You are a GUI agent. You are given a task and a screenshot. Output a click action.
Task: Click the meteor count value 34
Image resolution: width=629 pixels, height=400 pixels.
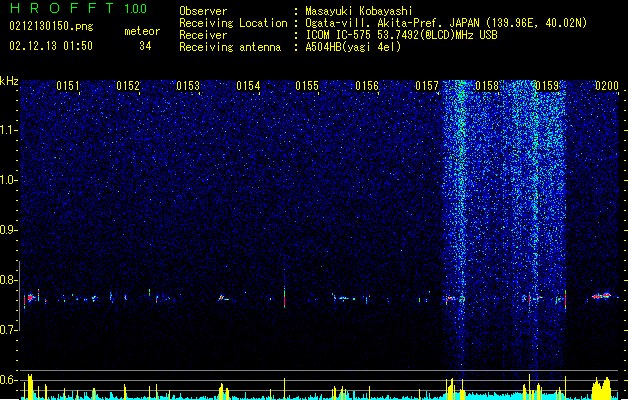tap(145, 46)
